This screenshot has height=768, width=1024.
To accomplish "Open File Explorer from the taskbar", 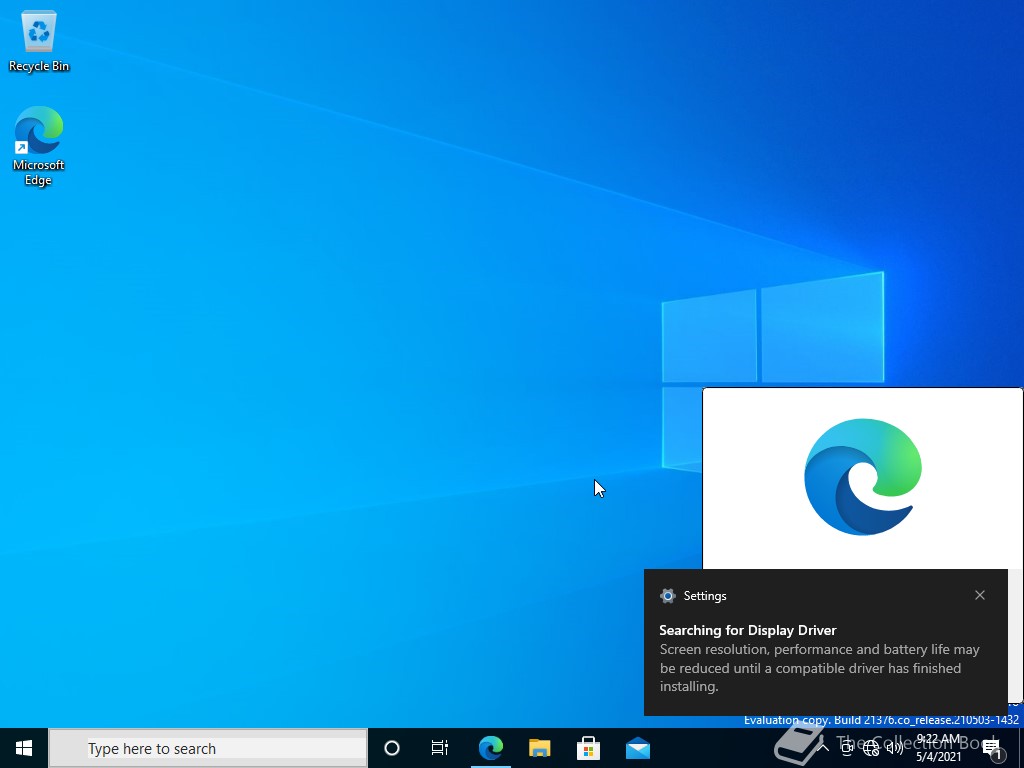I will [539, 748].
